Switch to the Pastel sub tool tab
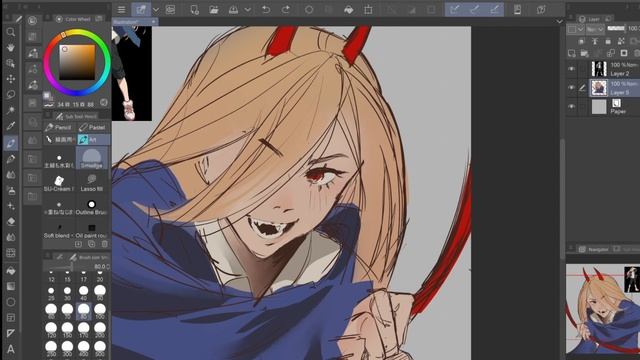The width and height of the screenshot is (640, 360). click(93, 127)
